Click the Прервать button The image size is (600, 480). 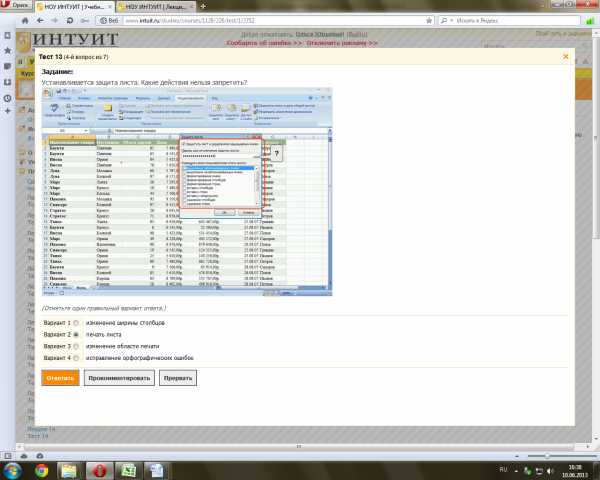click(x=178, y=378)
